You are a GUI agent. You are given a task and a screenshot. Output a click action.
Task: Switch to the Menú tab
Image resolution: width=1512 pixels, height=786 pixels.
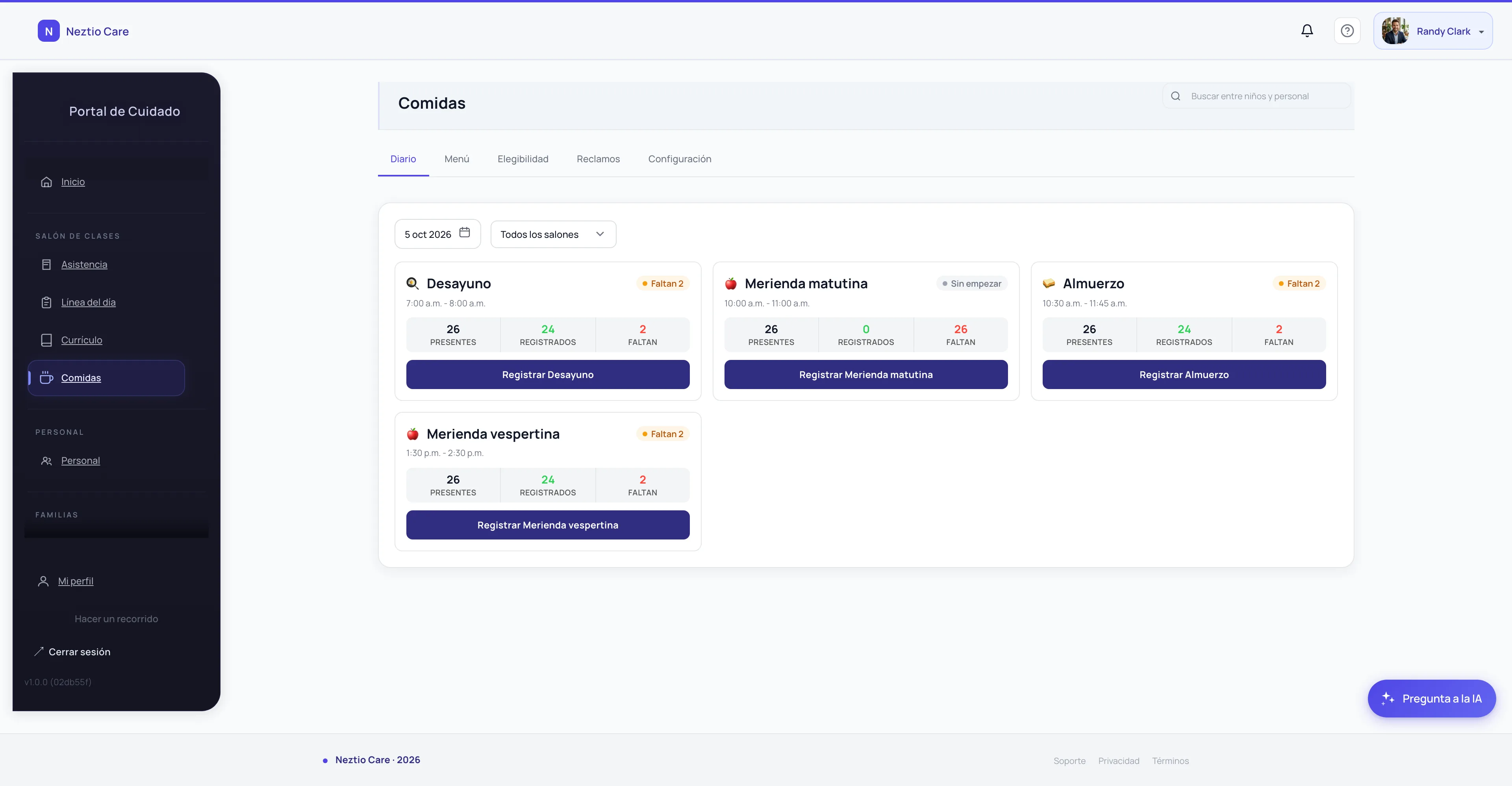457,159
